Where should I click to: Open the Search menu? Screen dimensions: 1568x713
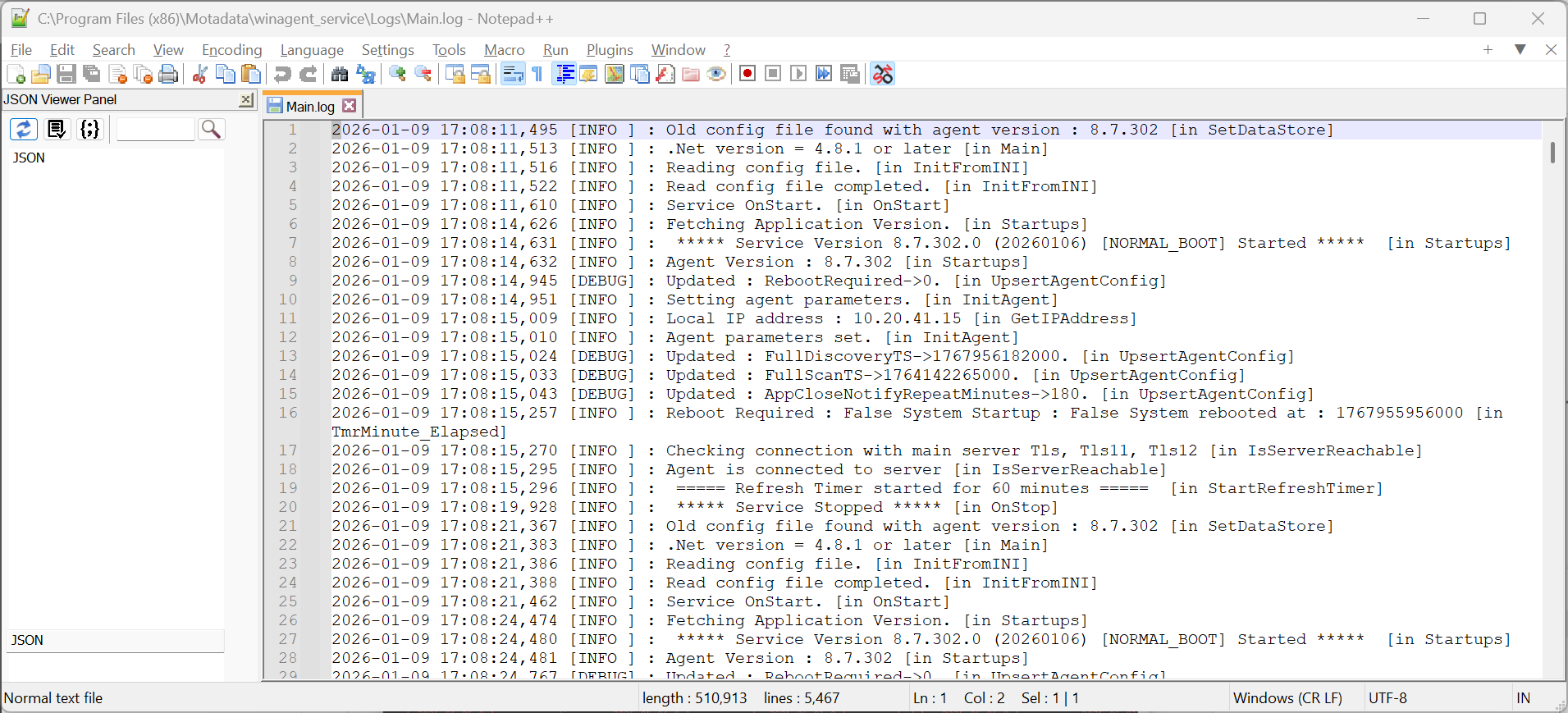[x=113, y=50]
